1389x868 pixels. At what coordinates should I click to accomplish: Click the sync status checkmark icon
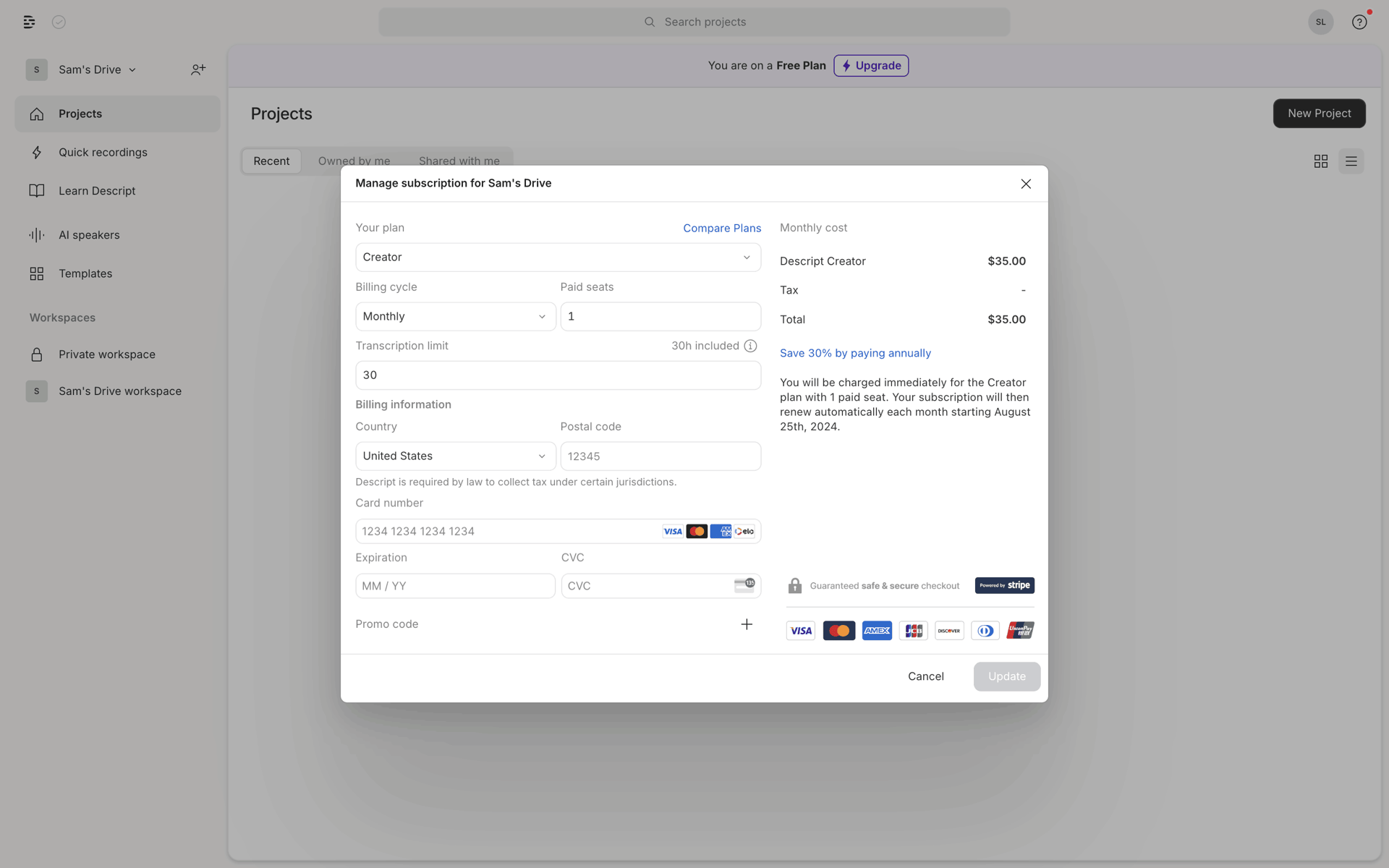coord(59,22)
